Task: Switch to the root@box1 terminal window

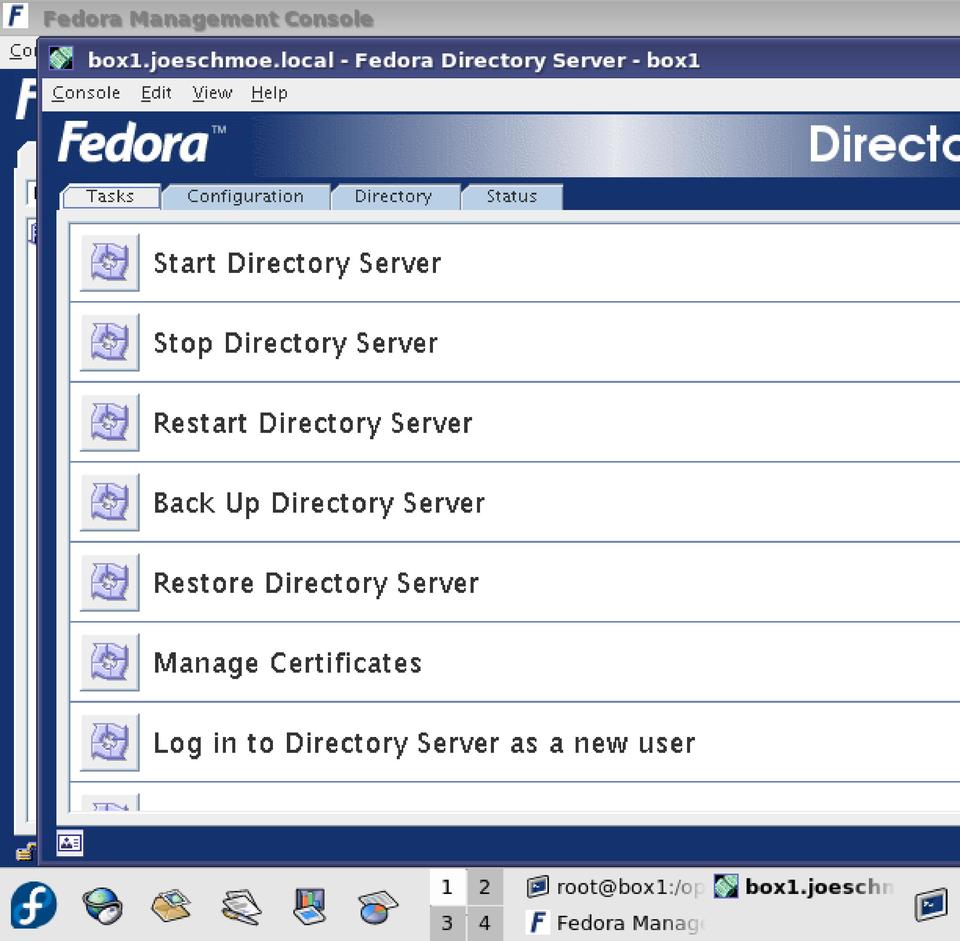Action: click(x=617, y=887)
